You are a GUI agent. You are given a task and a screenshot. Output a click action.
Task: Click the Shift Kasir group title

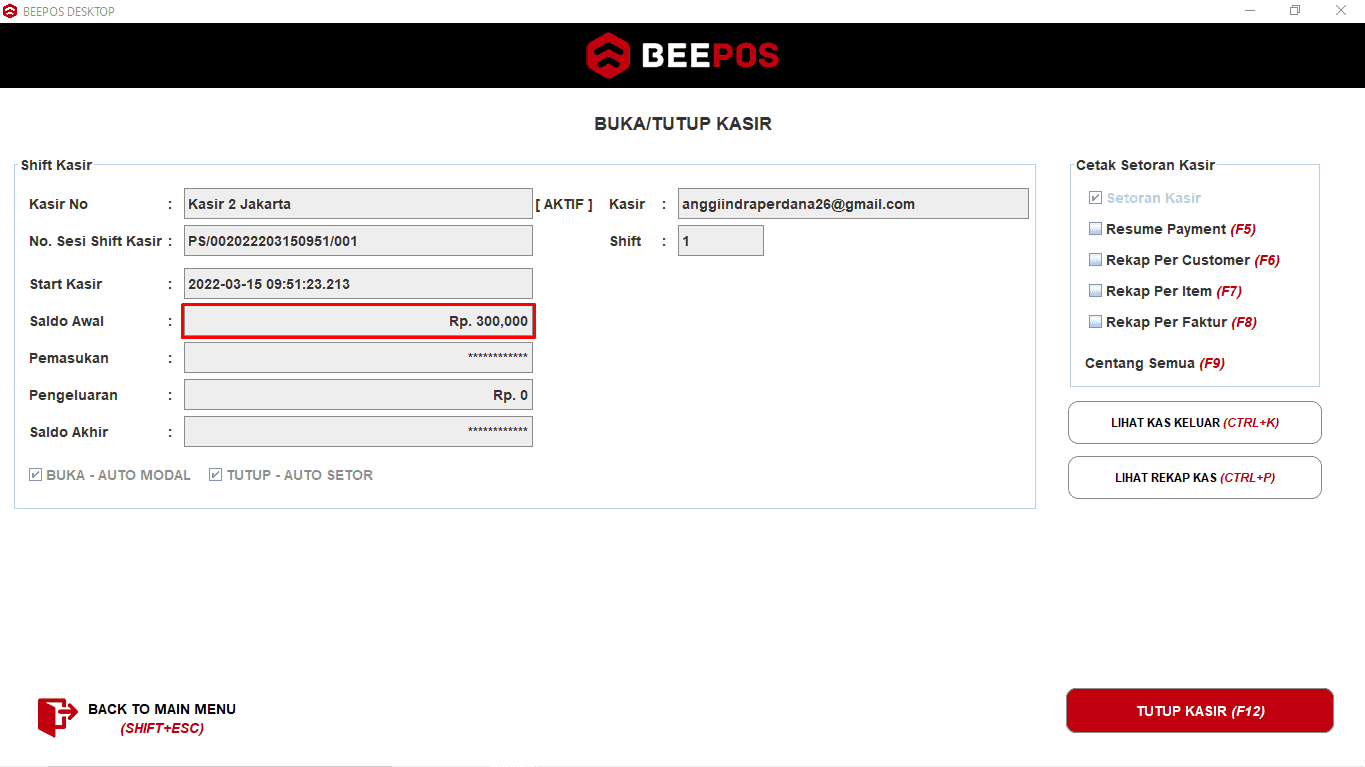click(56, 165)
